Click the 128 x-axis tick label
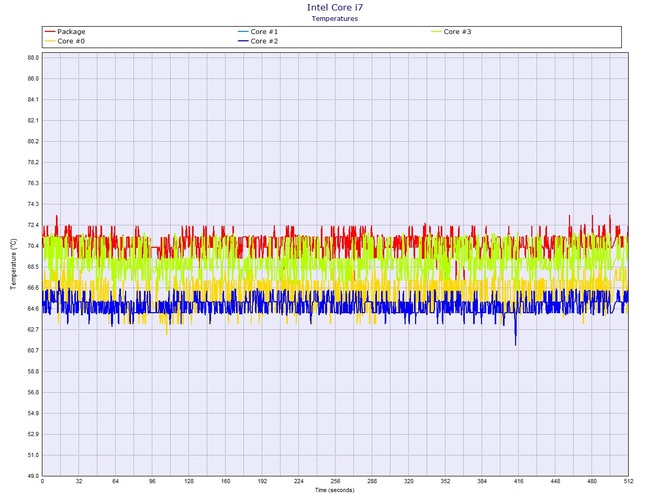670x502 pixels. tap(189, 481)
